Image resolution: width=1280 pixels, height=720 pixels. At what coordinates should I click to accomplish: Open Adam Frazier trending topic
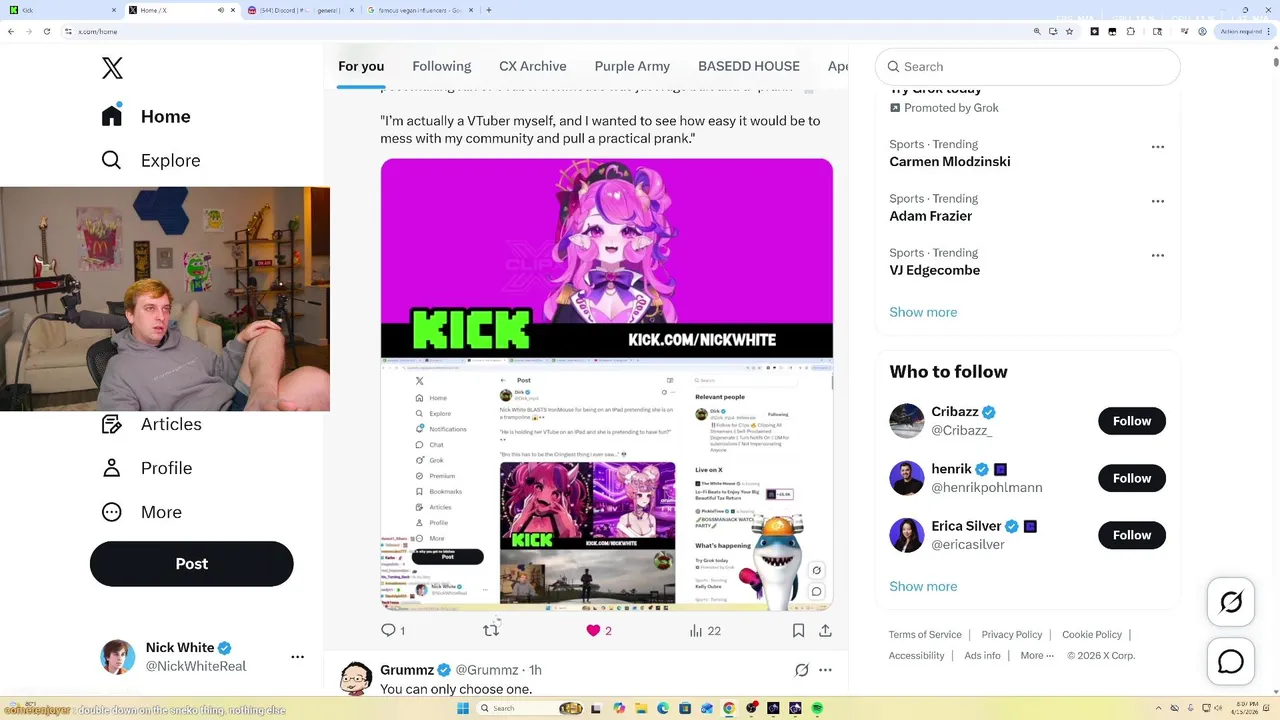pos(930,215)
